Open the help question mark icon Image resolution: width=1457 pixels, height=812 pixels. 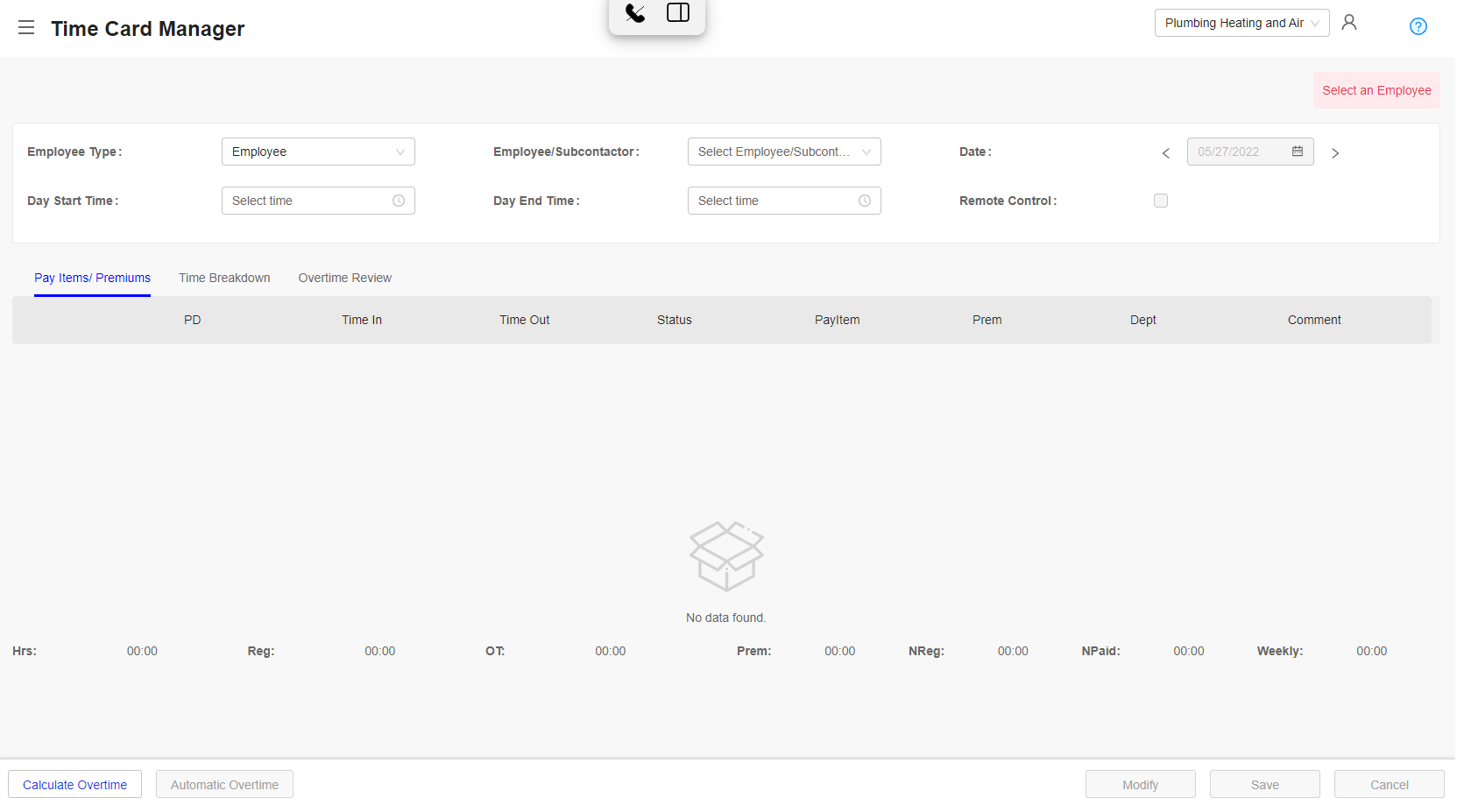(1418, 26)
